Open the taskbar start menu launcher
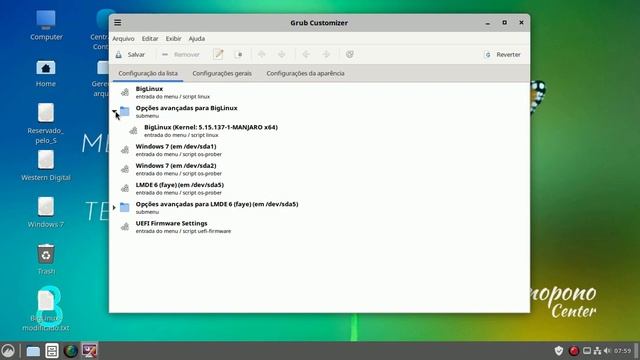The width and height of the screenshot is (640, 360). tap(8, 351)
